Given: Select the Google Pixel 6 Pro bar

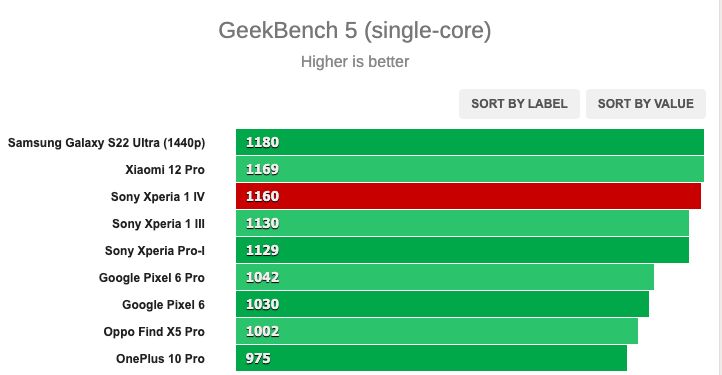Looking at the screenshot, I should [x=445, y=277].
